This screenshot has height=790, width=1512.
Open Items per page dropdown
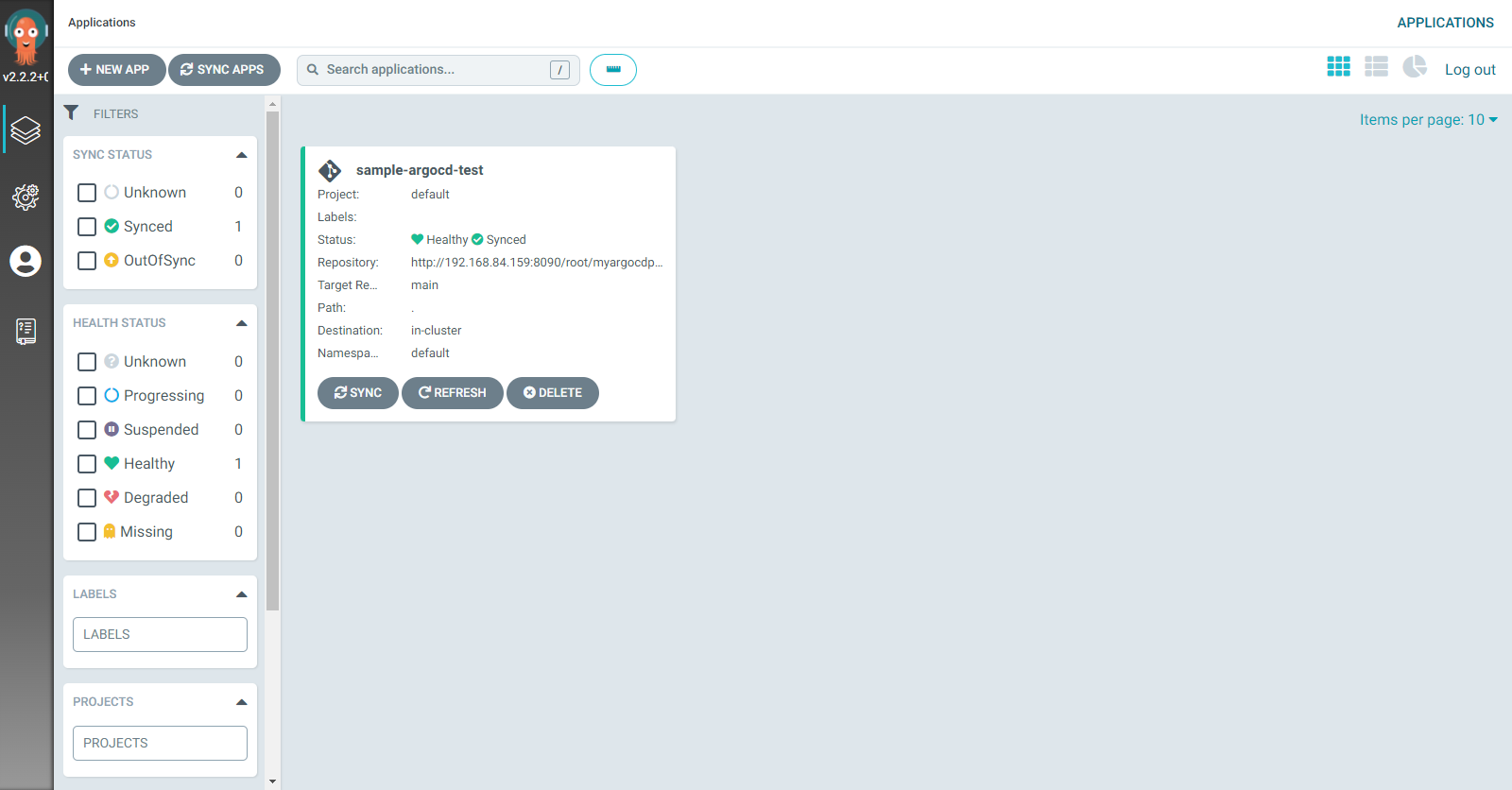point(1428,120)
